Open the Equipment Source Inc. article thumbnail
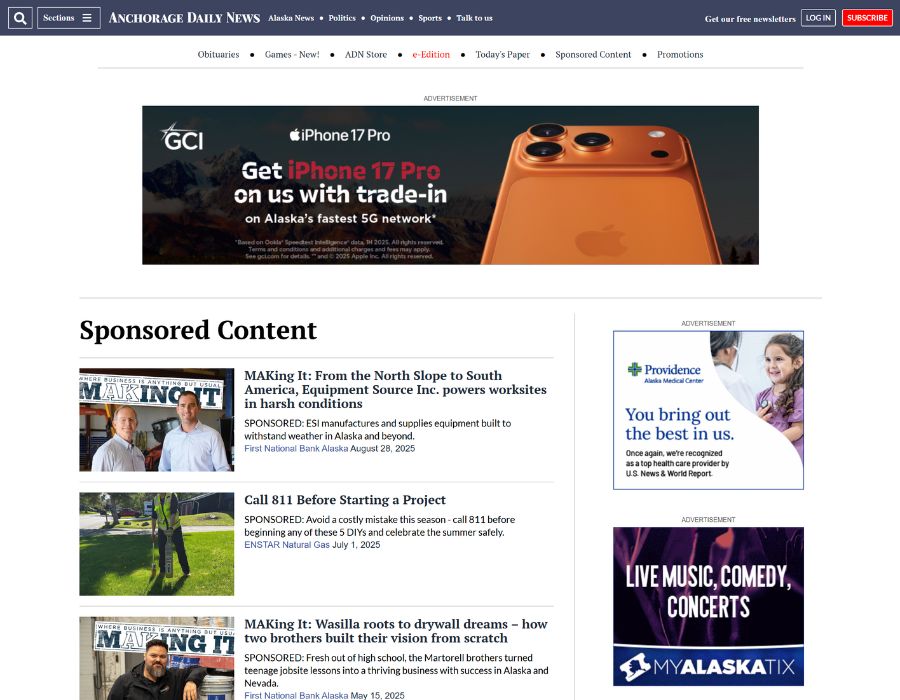This screenshot has height=700, width=900. coord(157,420)
